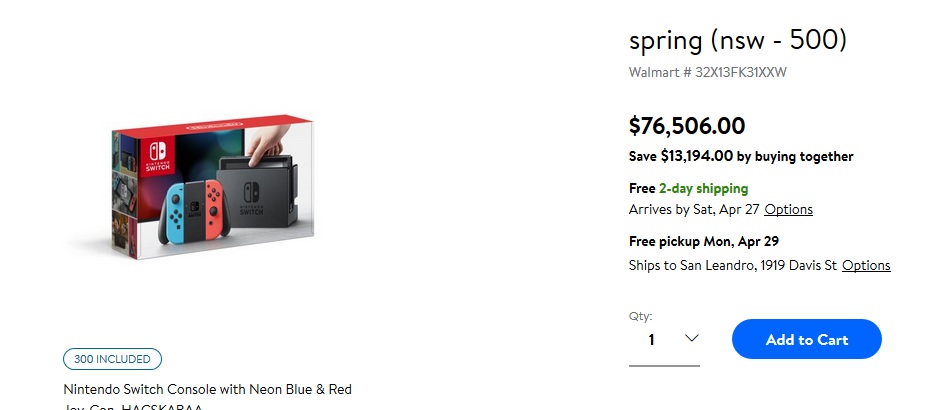Click the Qty: label

pos(640,316)
